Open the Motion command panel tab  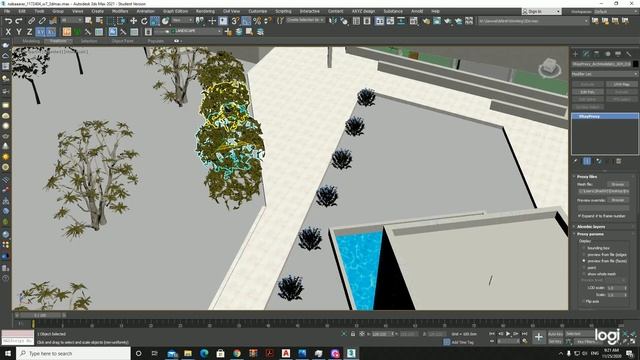click(607, 53)
